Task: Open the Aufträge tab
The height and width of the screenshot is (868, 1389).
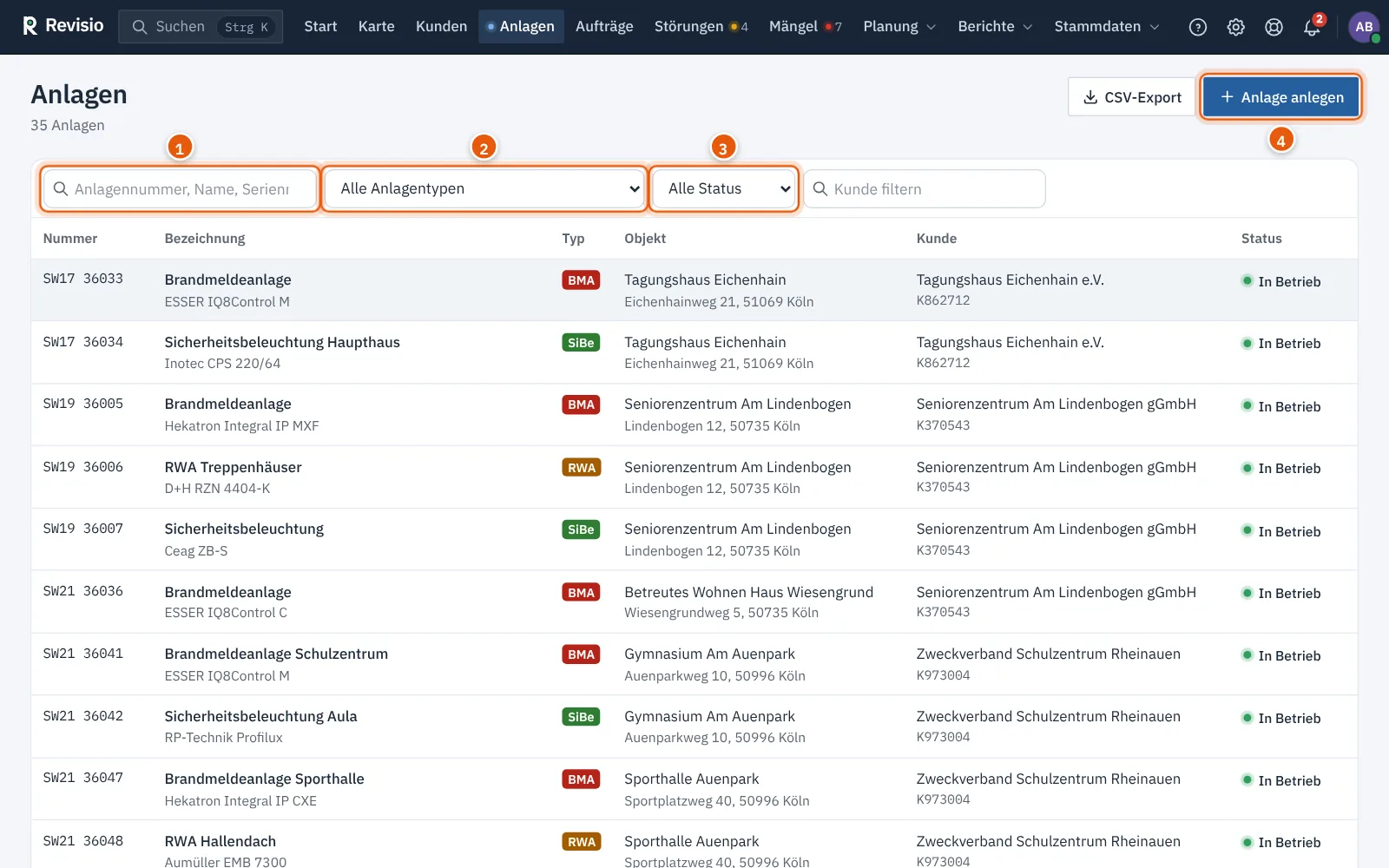Action: point(604,27)
